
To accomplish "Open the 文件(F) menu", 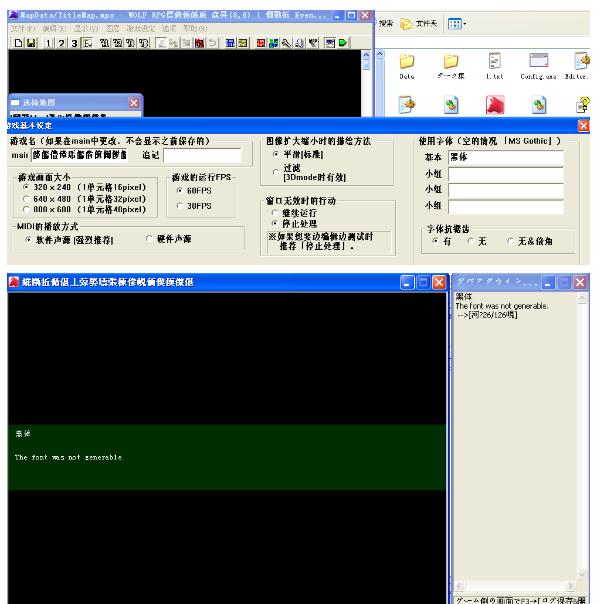I will pyautogui.click(x=23, y=29).
